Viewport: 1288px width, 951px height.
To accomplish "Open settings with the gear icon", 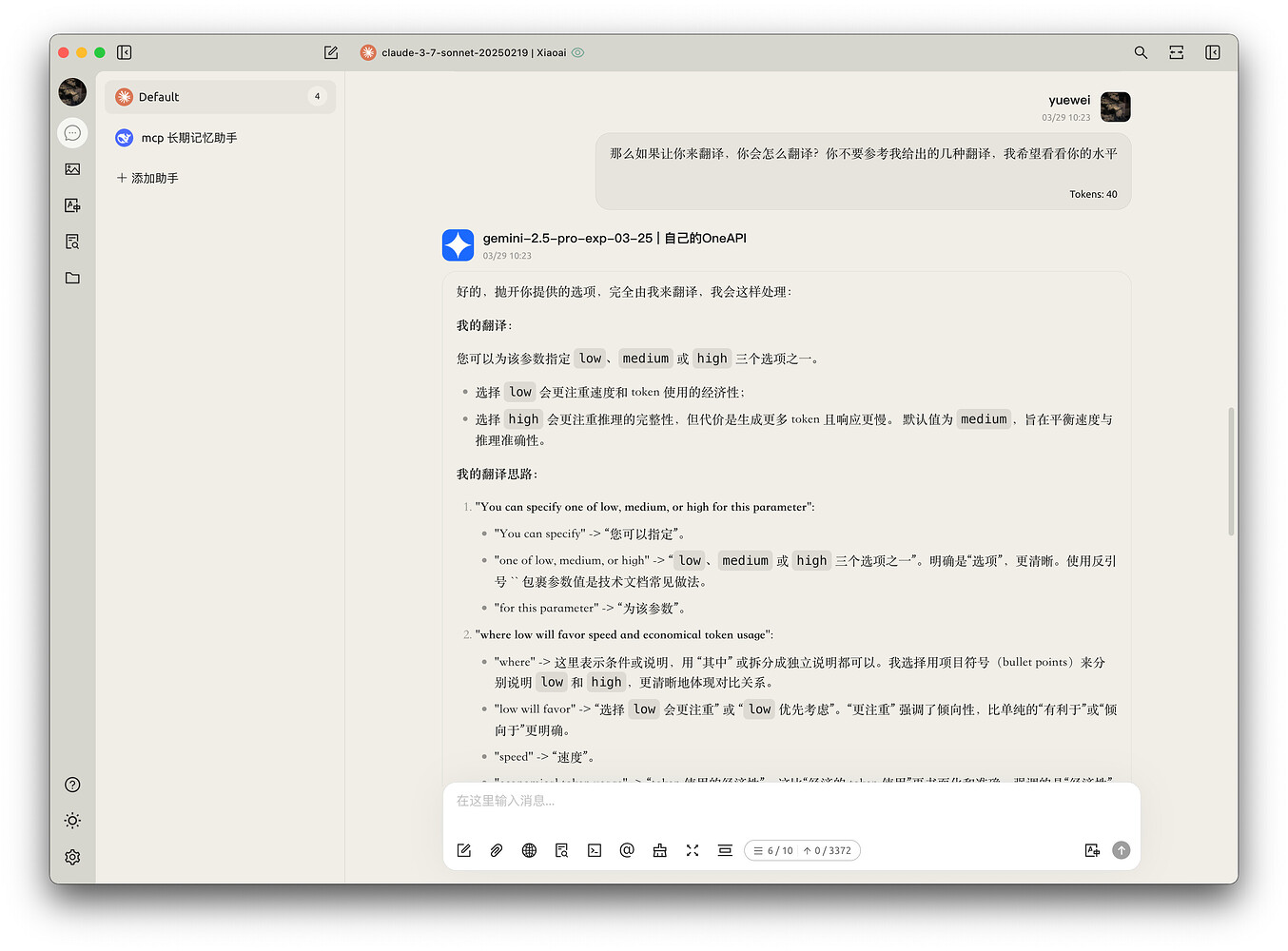I will [x=72, y=857].
